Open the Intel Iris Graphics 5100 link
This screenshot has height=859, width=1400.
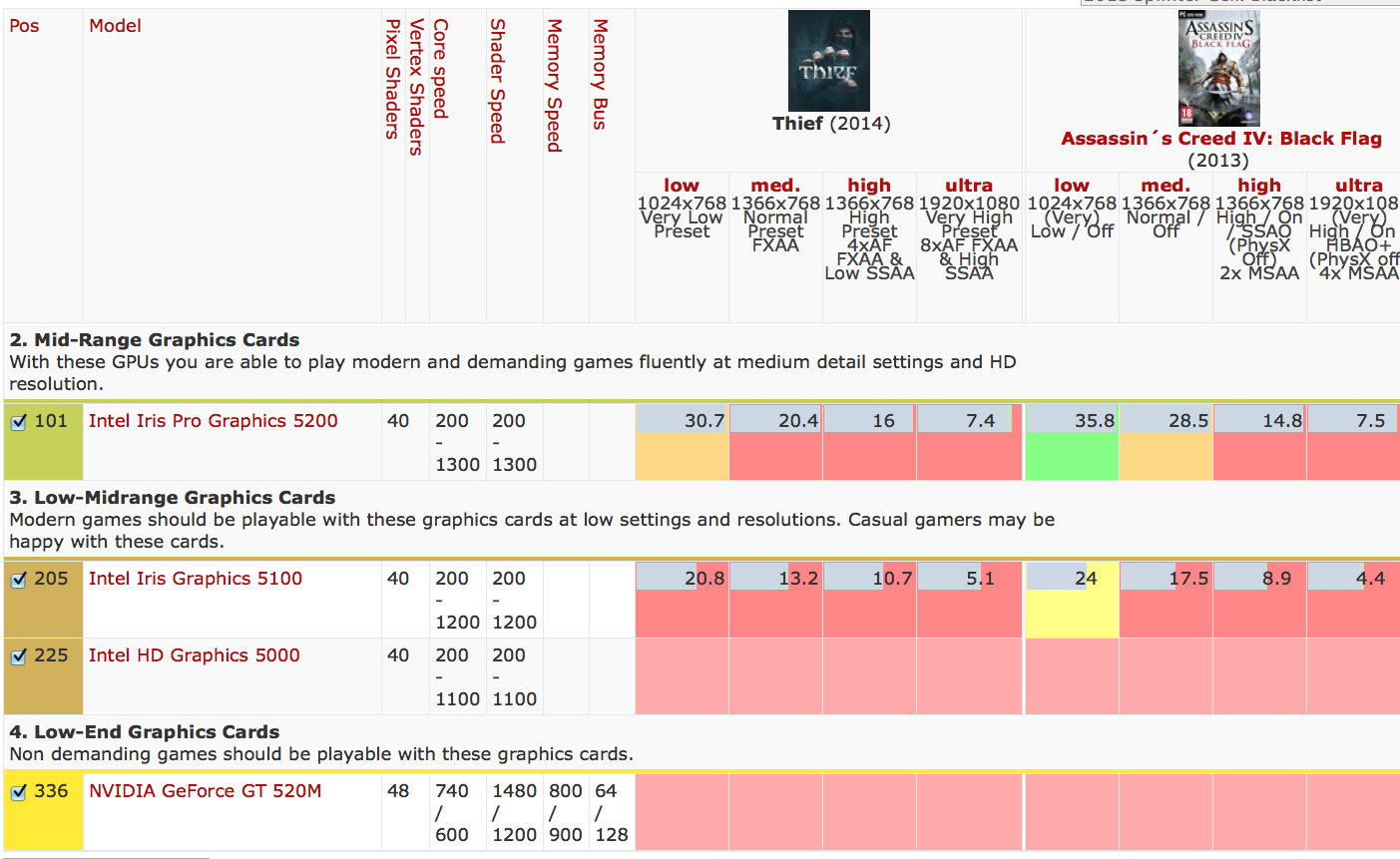(x=196, y=579)
